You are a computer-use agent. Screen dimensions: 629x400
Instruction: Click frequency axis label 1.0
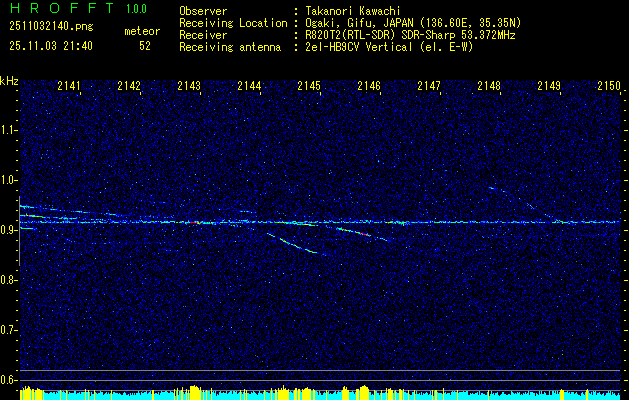(x=8, y=180)
